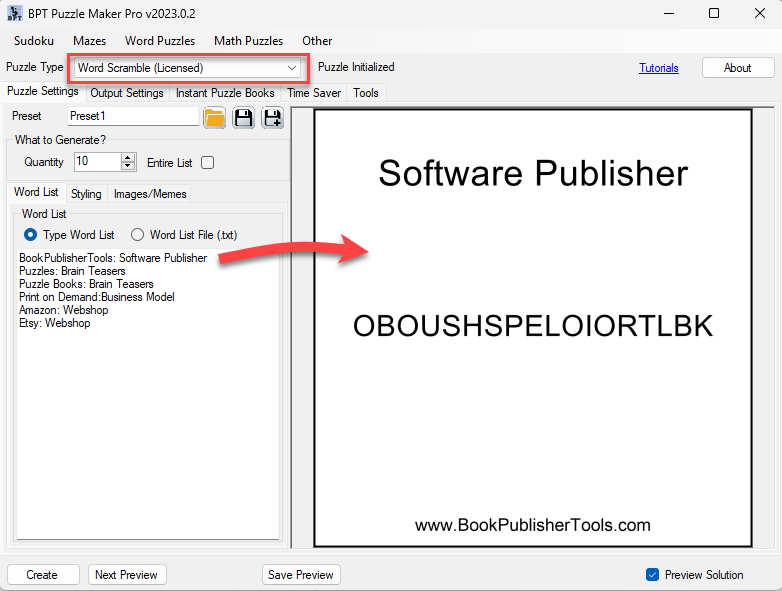782x591 pixels.
Task: Increase Quantity with the up stepper arrow
Action: click(x=128, y=157)
